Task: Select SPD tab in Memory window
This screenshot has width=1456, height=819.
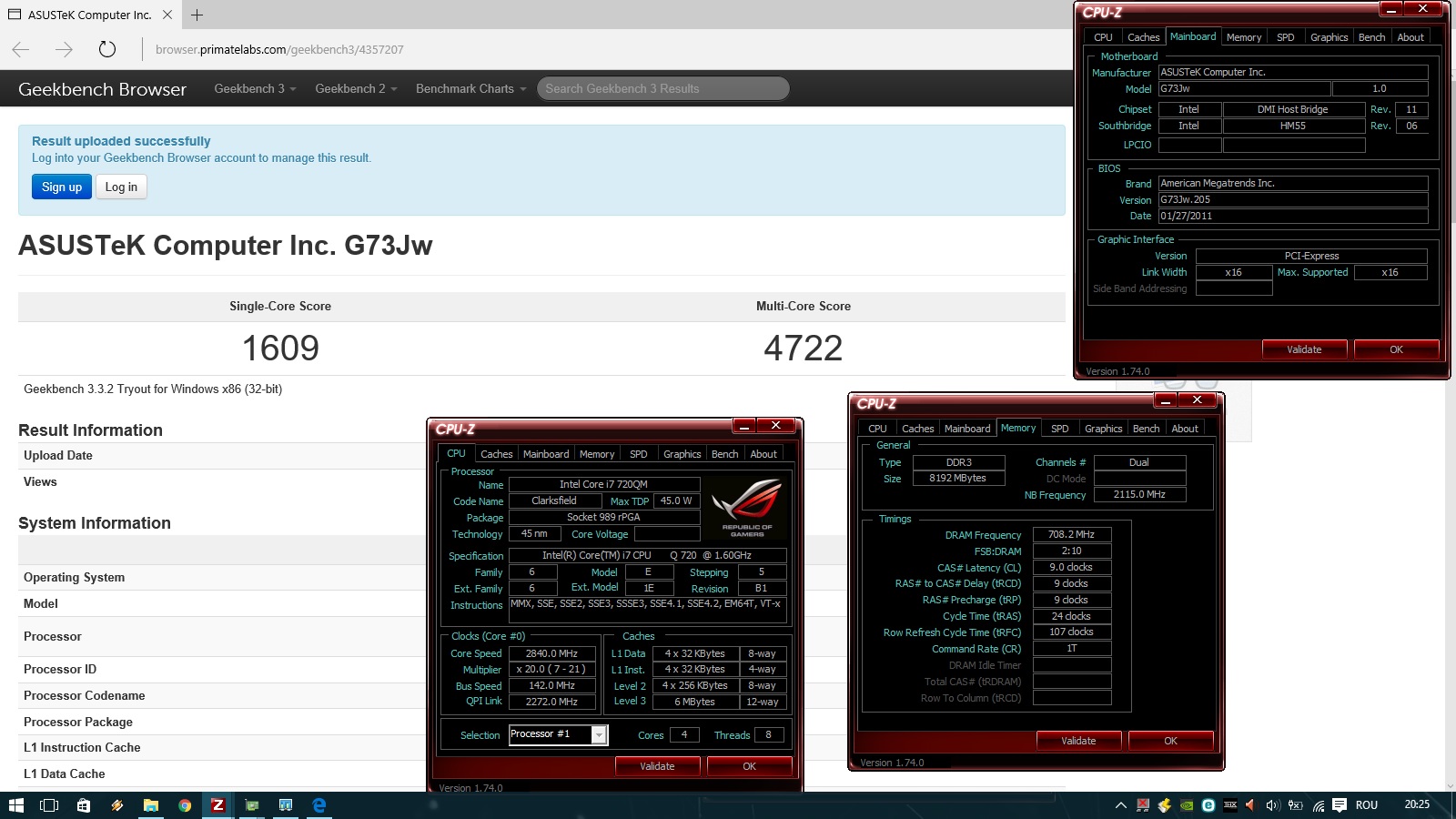Action: [1060, 429]
